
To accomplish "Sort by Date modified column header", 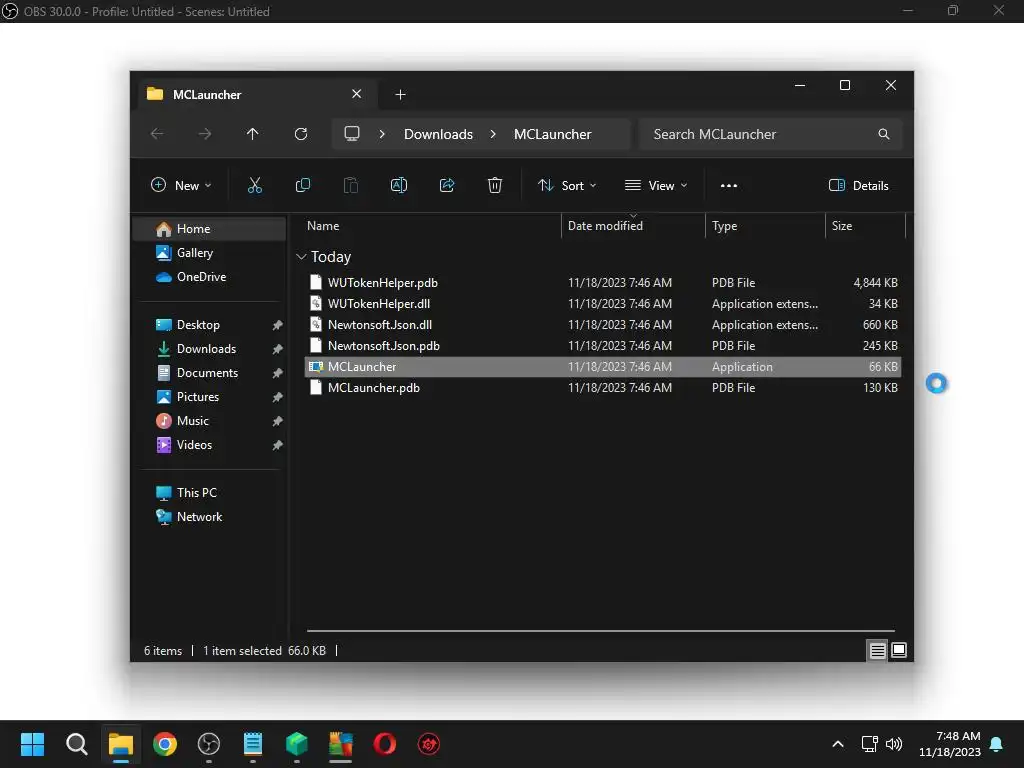I will point(633,225).
